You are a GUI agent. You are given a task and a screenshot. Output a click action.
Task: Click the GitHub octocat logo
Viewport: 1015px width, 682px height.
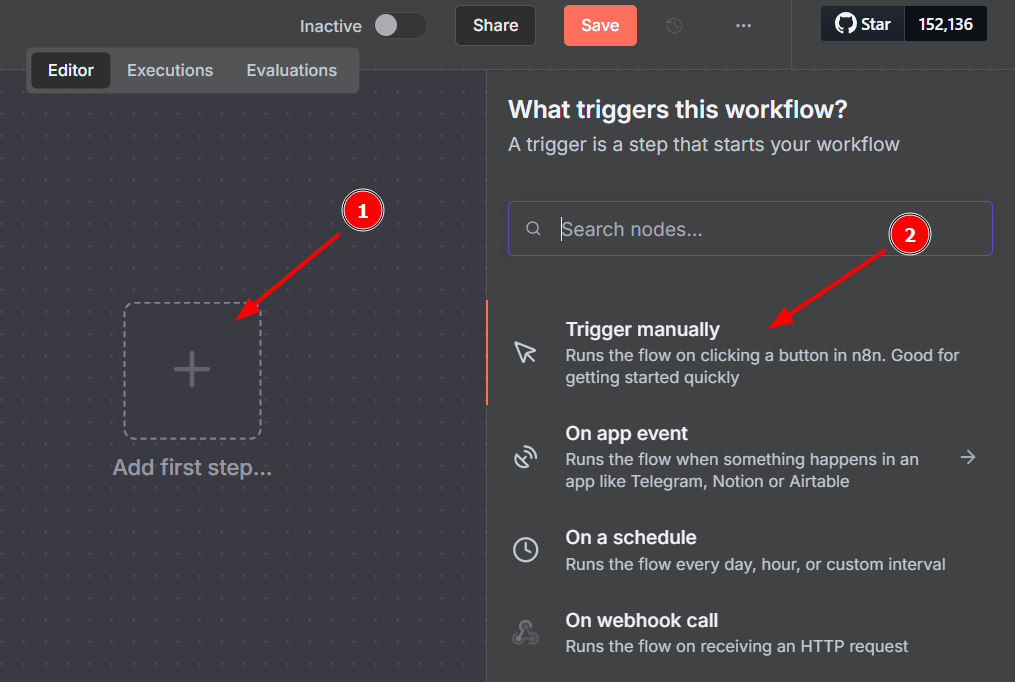point(845,24)
